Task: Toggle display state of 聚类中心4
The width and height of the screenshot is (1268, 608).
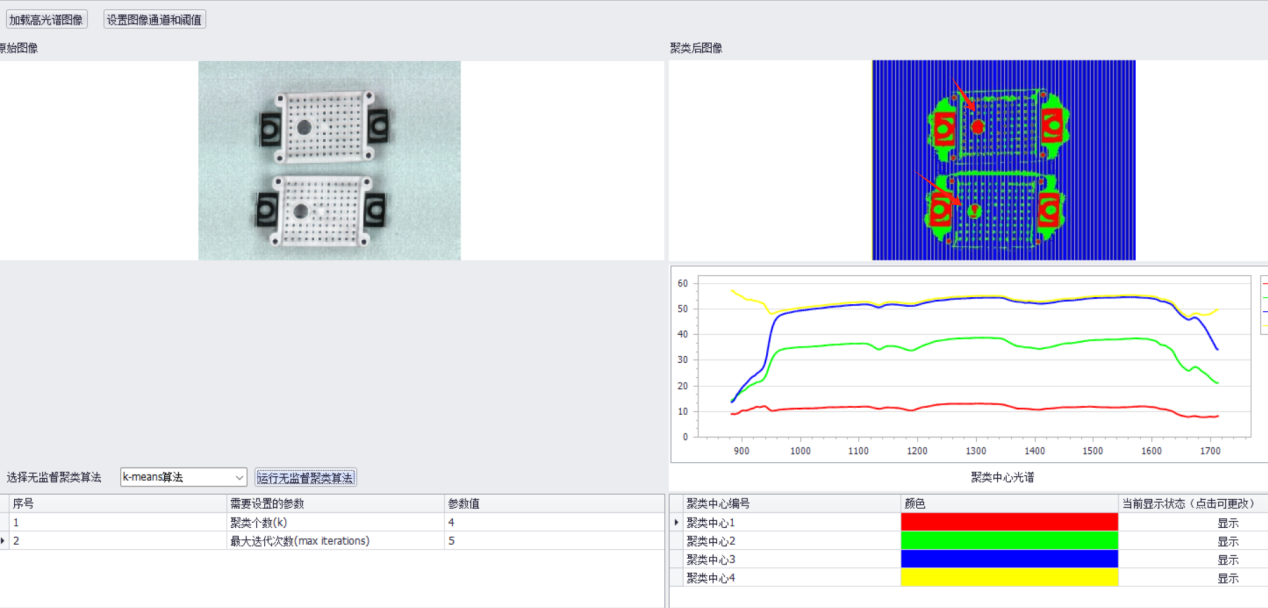Action: click(x=1227, y=578)
